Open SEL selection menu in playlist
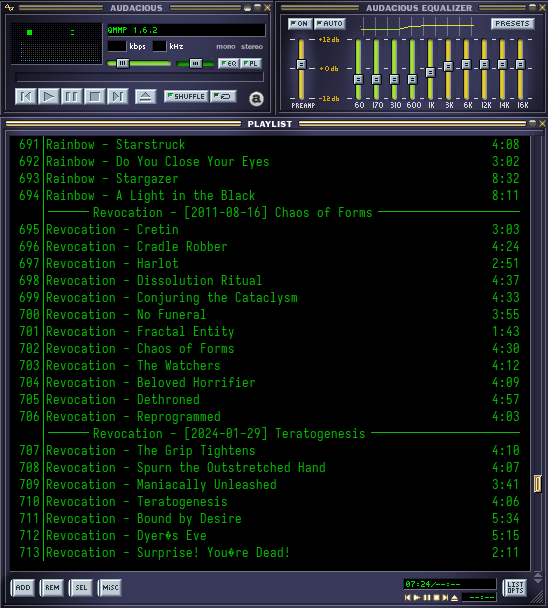548x608 pixels. pyautogui.click(x=81, y=587)
